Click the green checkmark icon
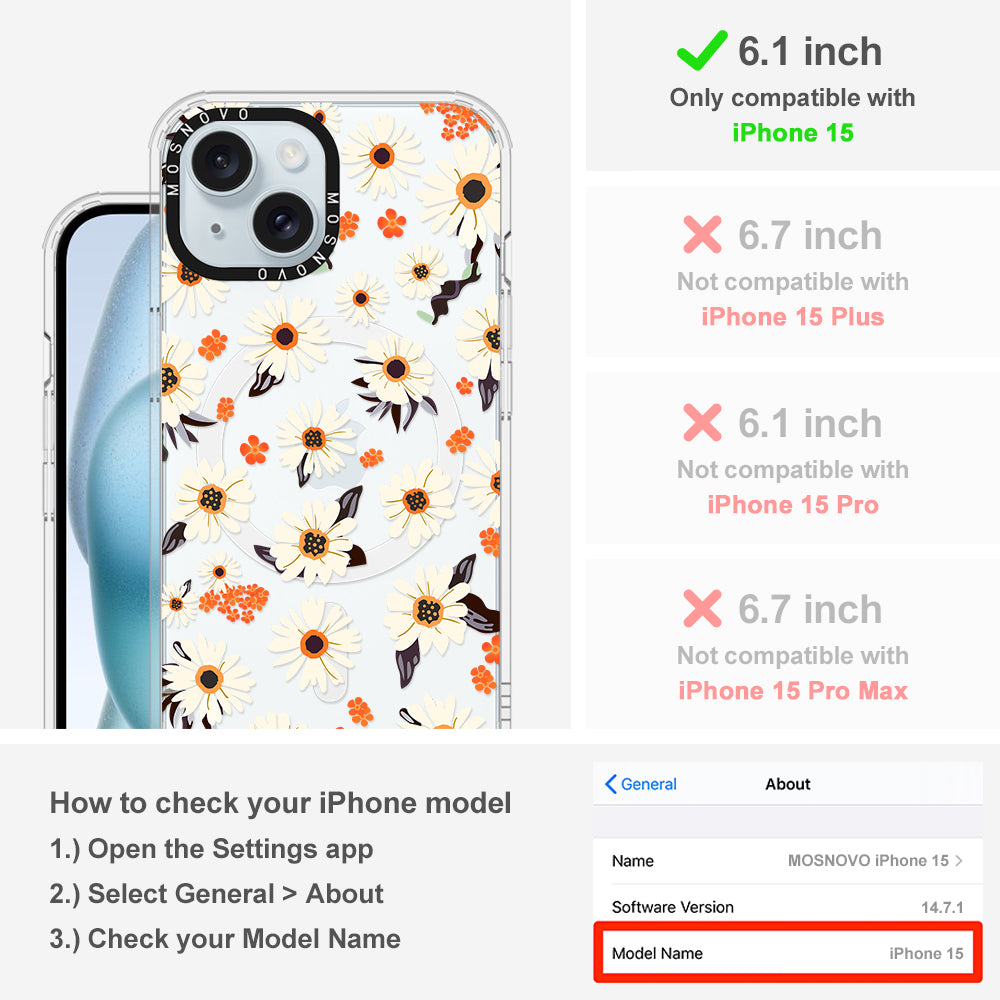The height and width of the screenshot is (1000, 1000). (702, 50)
